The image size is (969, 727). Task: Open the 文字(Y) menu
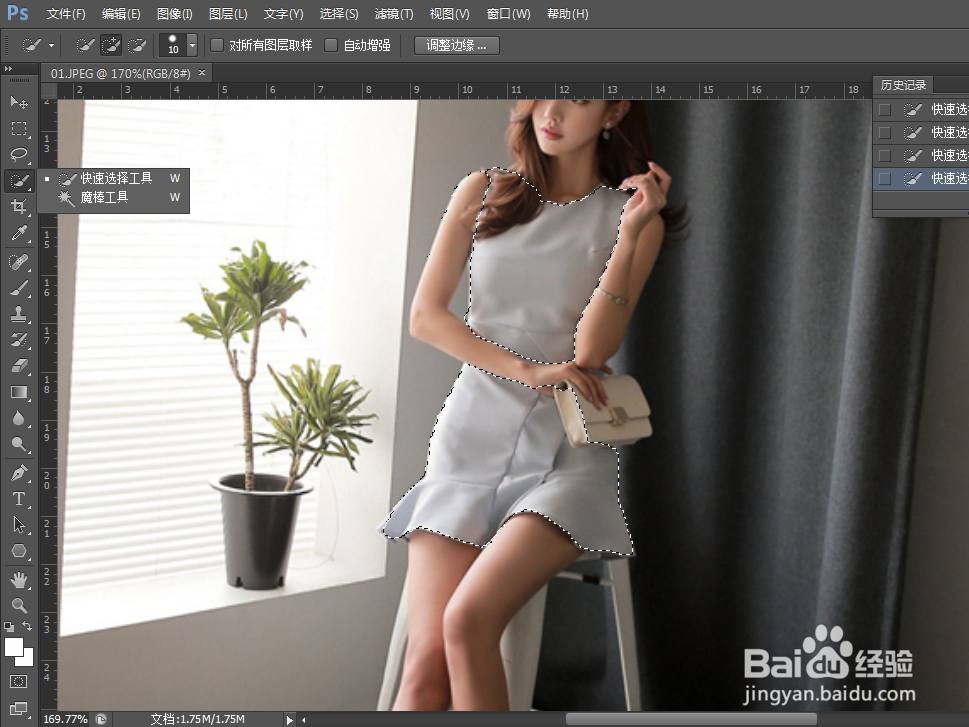[x=284, y=14]
